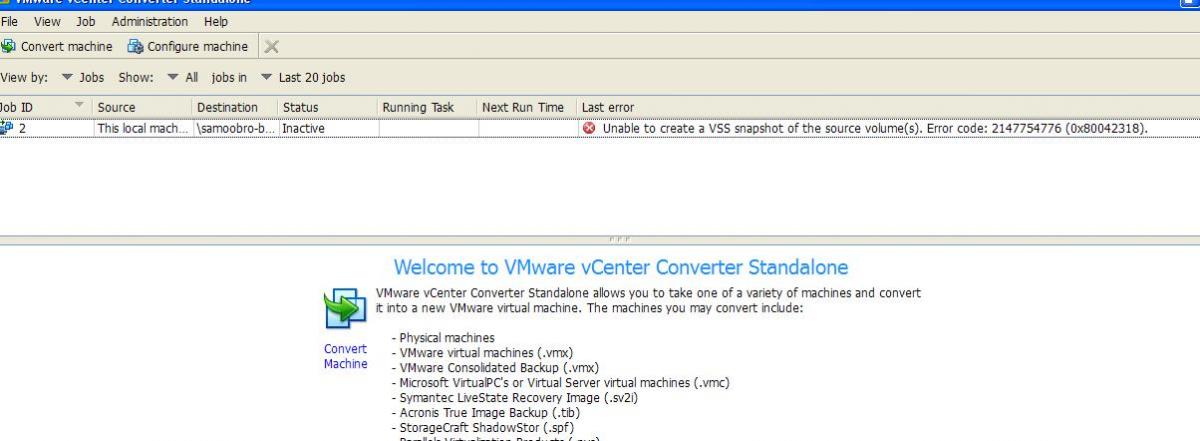Viewport: 1200px width, 441px height.
Task: Click Configure machine toolbar button
Action: pos(188,46)
